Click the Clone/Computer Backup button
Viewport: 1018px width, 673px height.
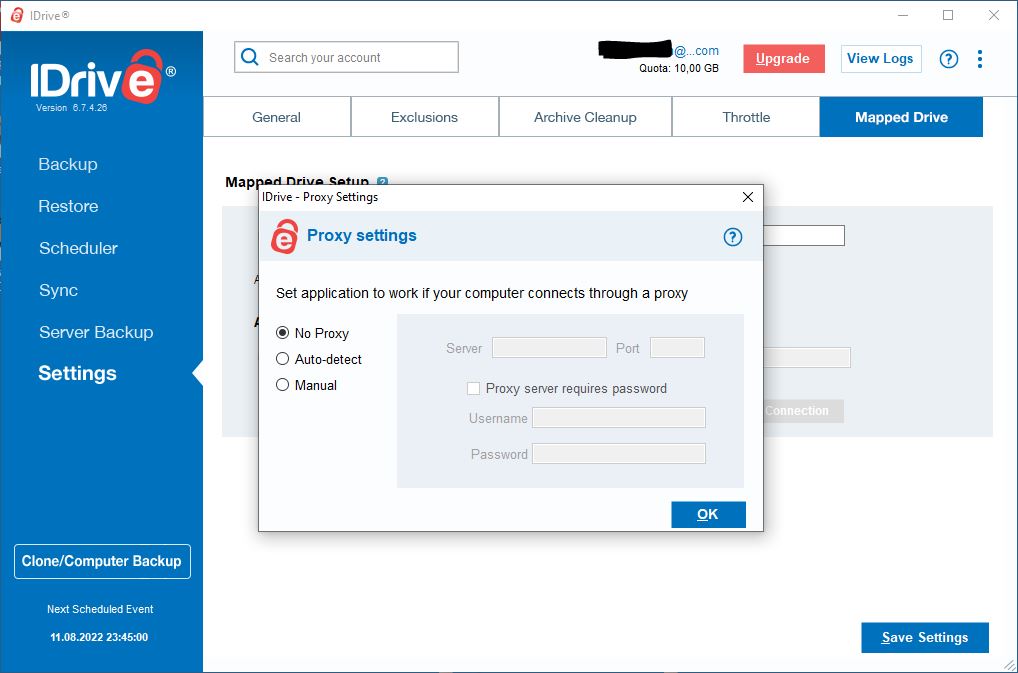102,561
